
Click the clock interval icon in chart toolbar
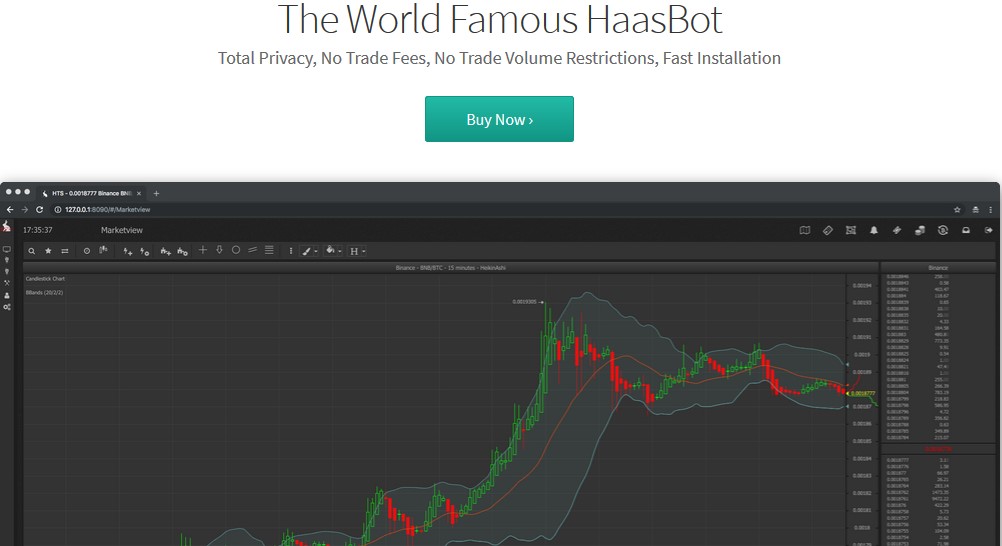(x=86, y=251)
